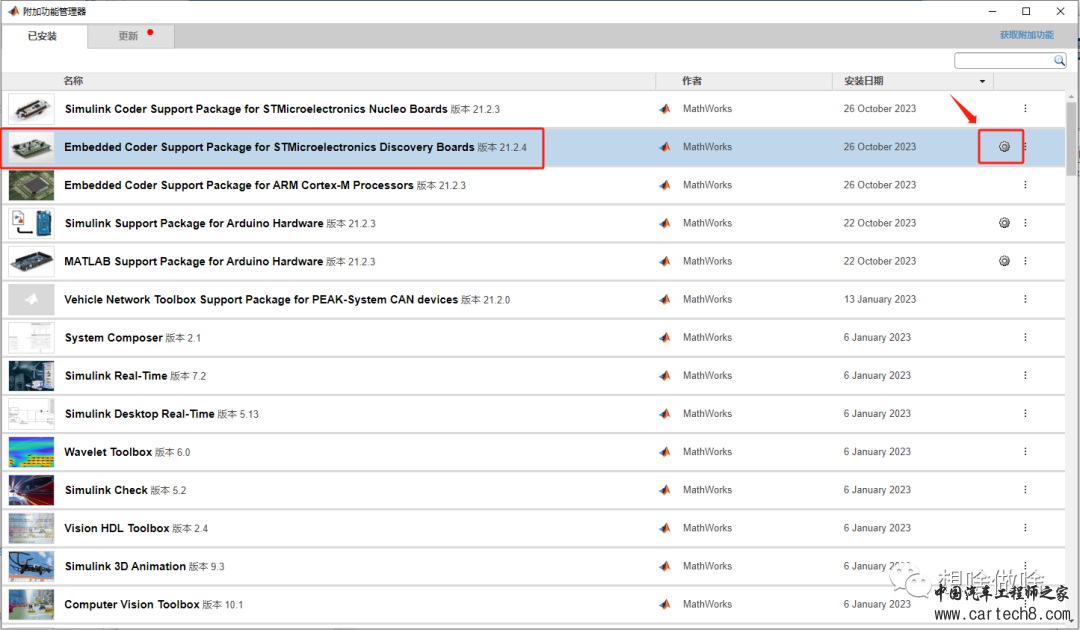The height and width of the screenshot is (630, 1080).
Task: Select Vehicle Network Toolbox PEAK-System CAN package
Action: pyautogui.click(x=287, y=300)
